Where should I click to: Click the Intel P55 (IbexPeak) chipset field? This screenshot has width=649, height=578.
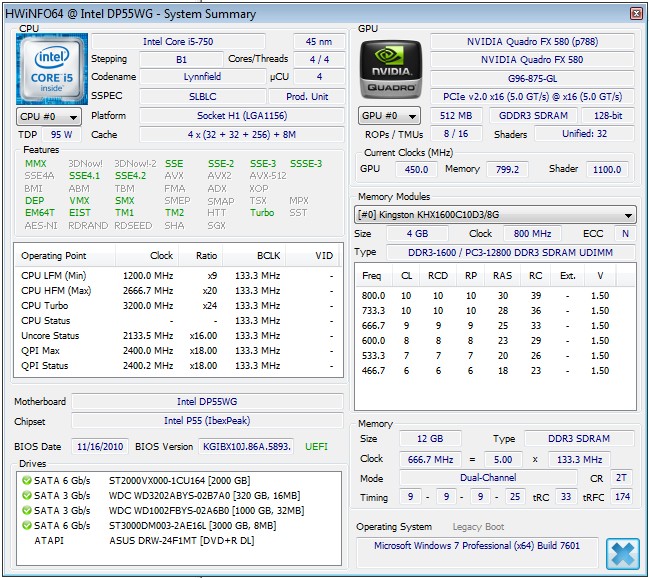tap(209, 421)
